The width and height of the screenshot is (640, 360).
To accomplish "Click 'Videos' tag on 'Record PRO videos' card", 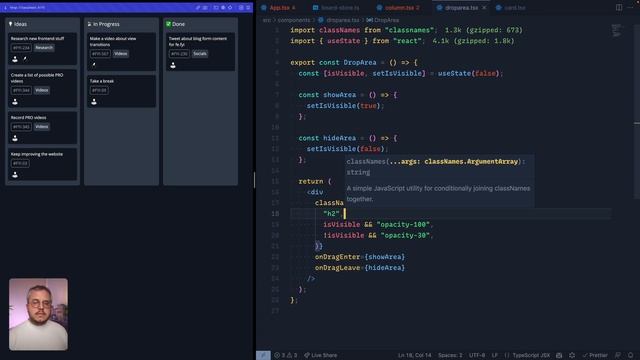I will click(x=42, y=127).
